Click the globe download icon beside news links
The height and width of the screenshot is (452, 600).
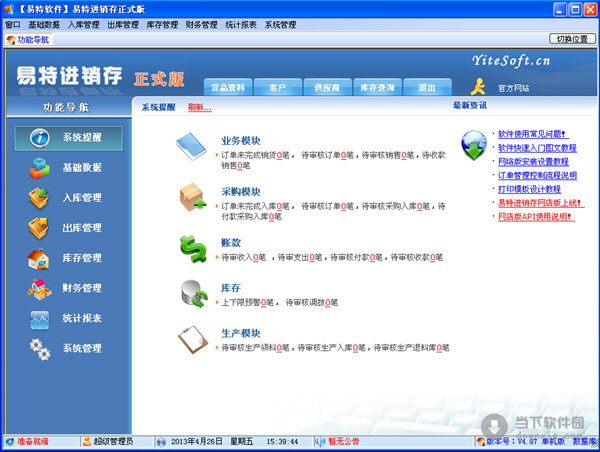click(474, 145)
